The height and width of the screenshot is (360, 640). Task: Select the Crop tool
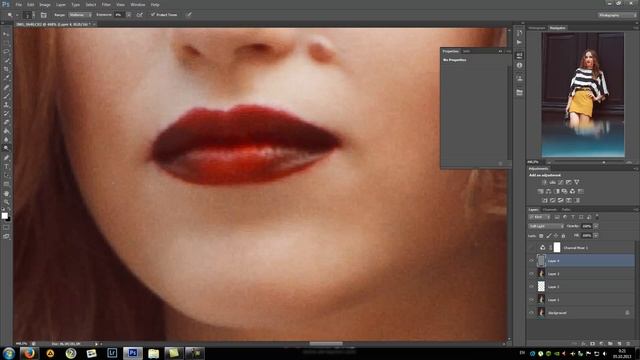coord(6,69)
